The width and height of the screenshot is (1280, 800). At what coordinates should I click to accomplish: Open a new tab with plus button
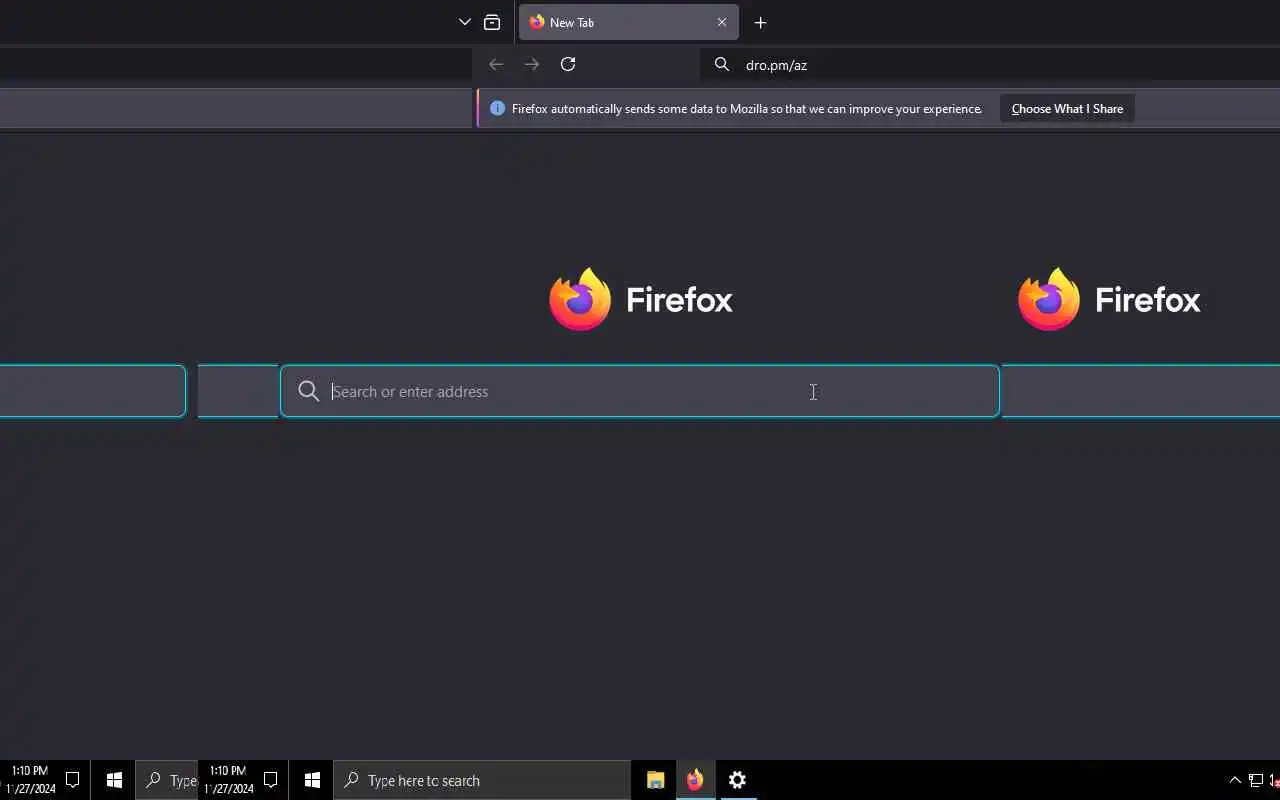tap(760, 22)
